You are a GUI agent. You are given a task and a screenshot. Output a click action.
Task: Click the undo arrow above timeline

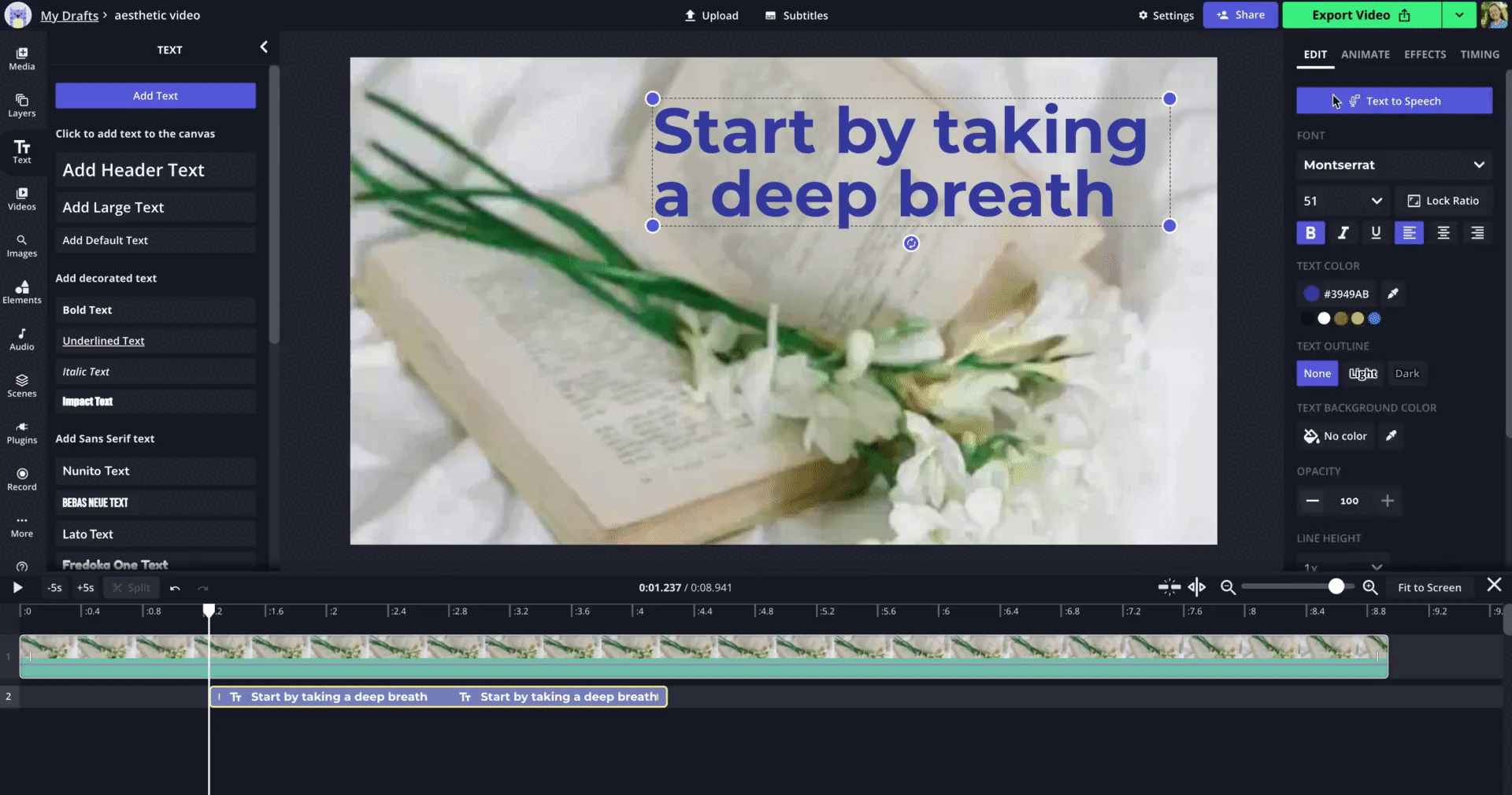click(175, 588)
